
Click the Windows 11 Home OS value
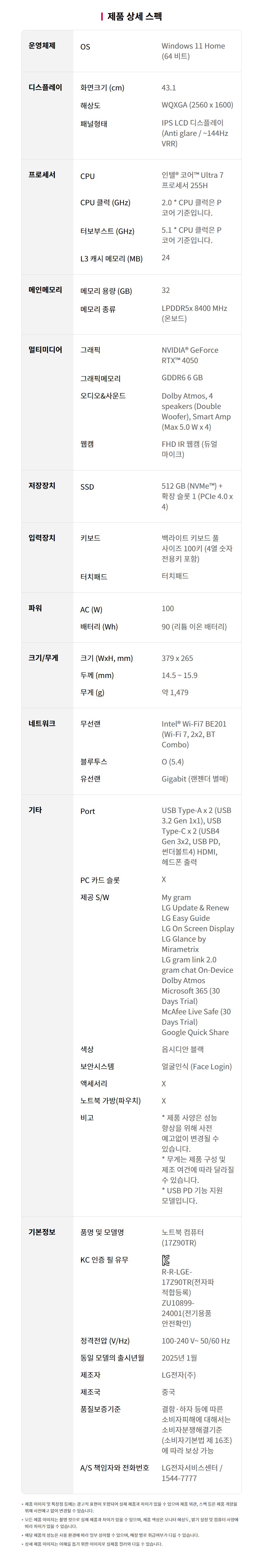click(193, 46)
